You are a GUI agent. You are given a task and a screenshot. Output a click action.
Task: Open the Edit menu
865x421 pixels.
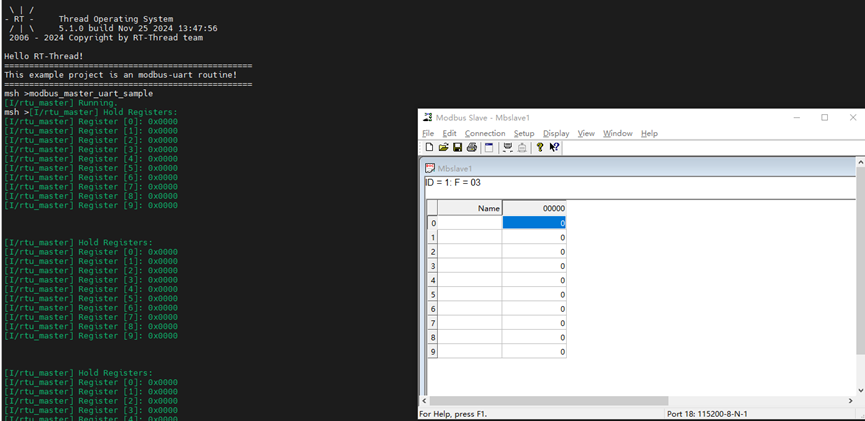[x=450, y=134]
